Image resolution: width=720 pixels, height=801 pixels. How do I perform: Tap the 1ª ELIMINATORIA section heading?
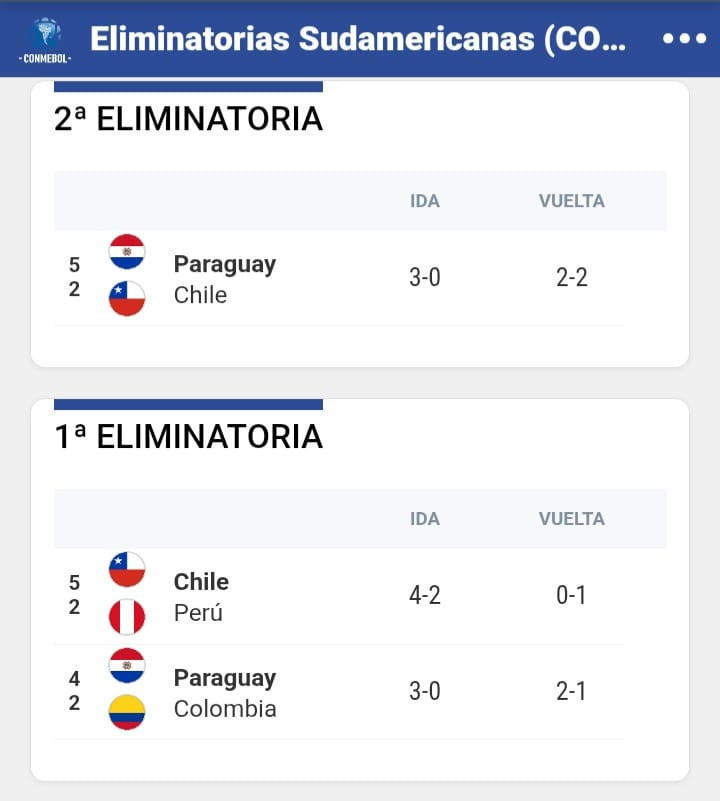click(188, 437)
